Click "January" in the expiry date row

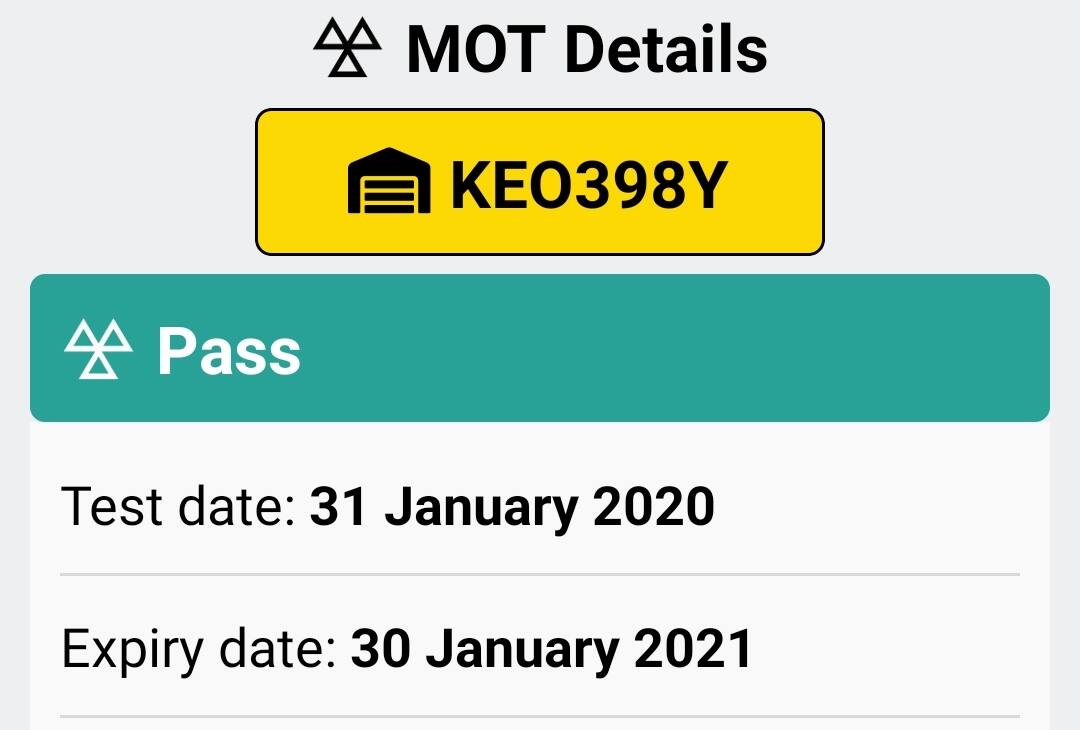522,651
